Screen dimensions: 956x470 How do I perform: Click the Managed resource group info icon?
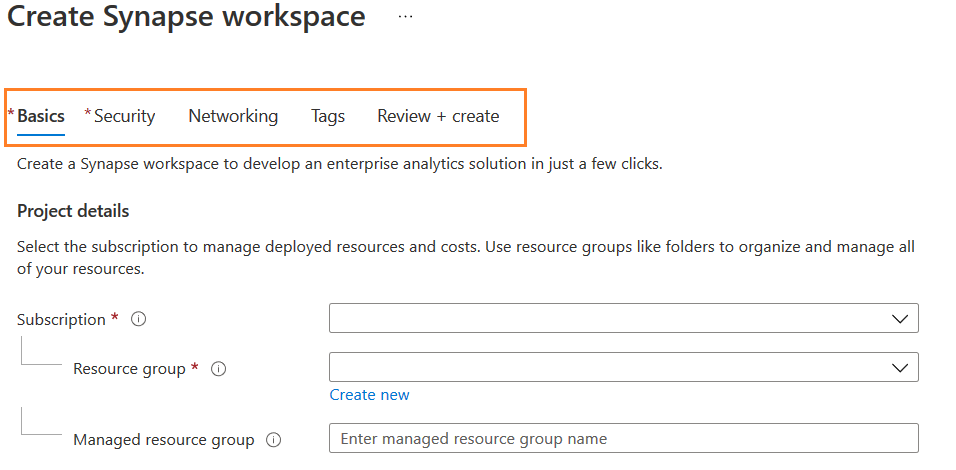click(x=274, y=440)
